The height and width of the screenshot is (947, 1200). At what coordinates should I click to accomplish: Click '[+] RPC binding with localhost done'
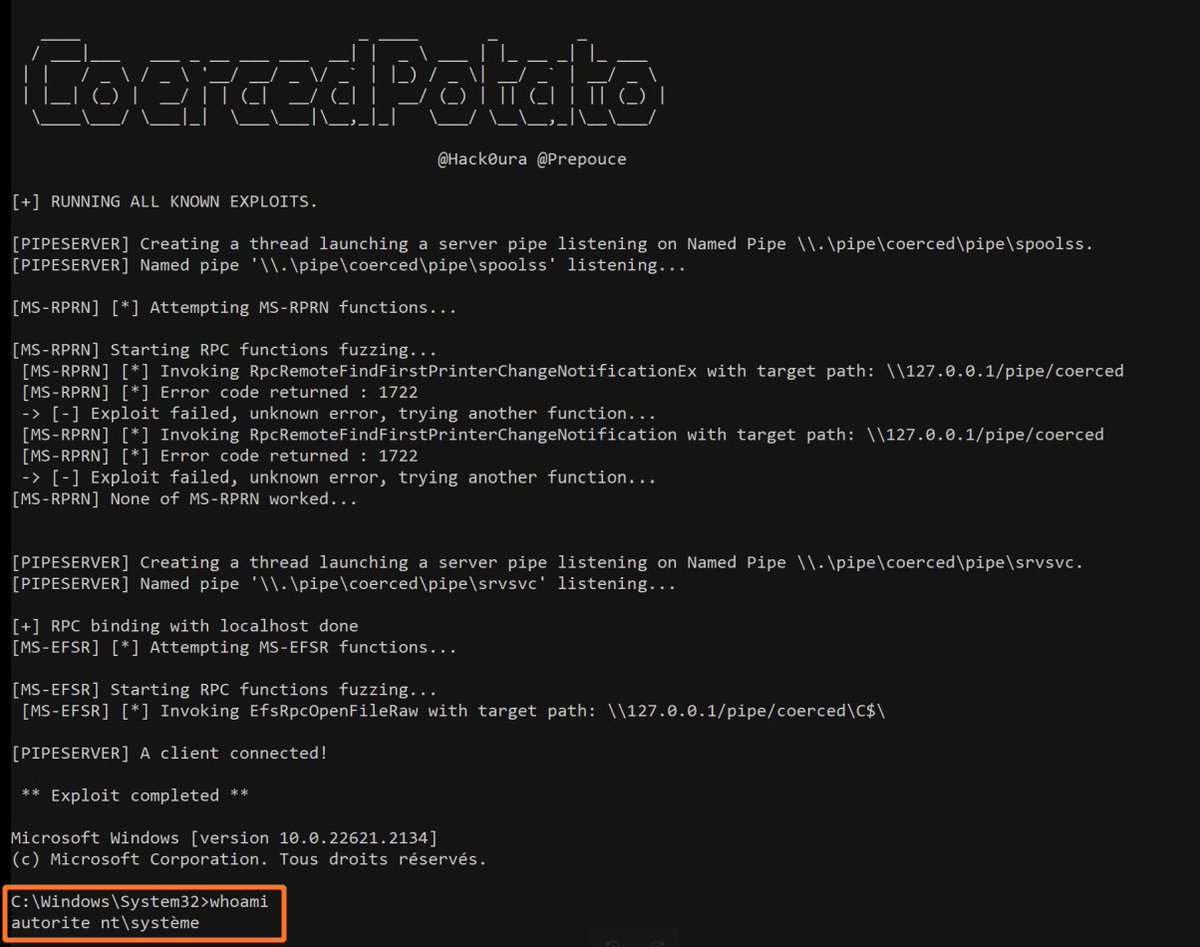184,626
